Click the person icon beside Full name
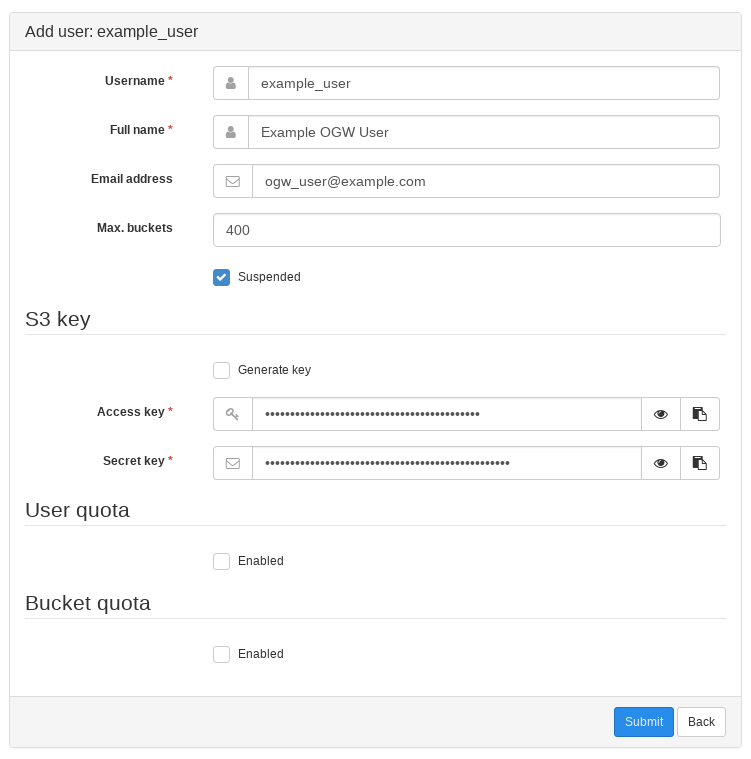This screenshot has width=751, height=759. pos(231,132)
